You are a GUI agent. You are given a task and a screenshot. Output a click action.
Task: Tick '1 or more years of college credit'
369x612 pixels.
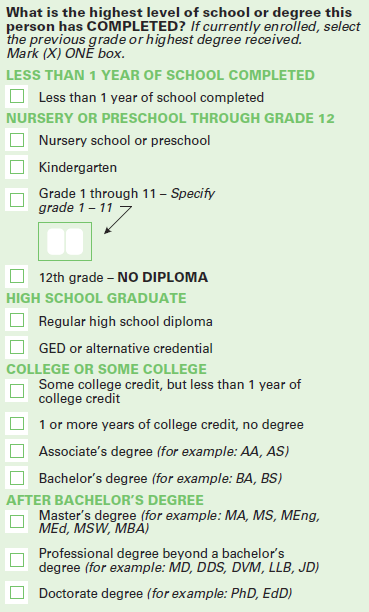click(17, 423)
